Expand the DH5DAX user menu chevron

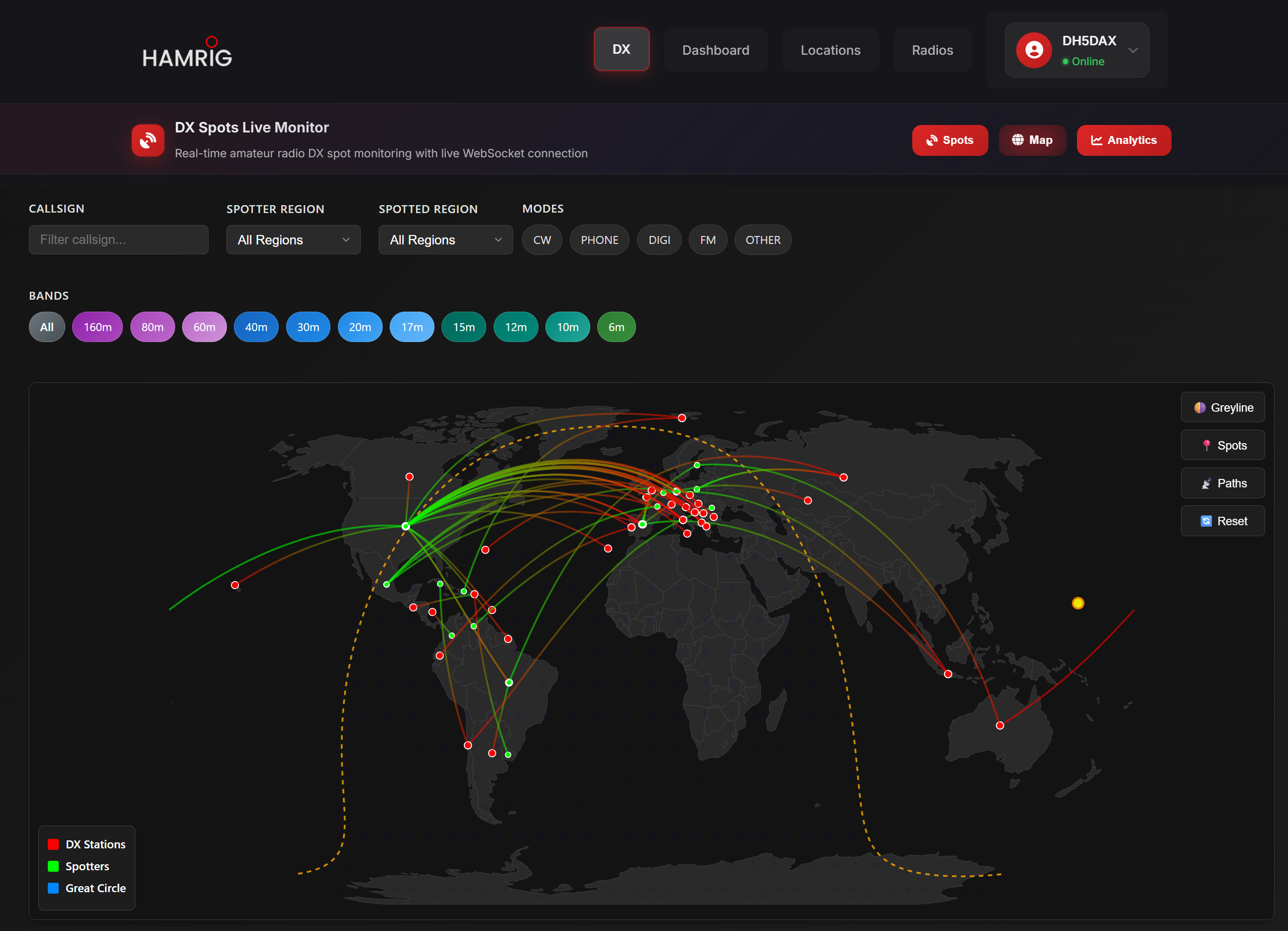click(1133, 50)
